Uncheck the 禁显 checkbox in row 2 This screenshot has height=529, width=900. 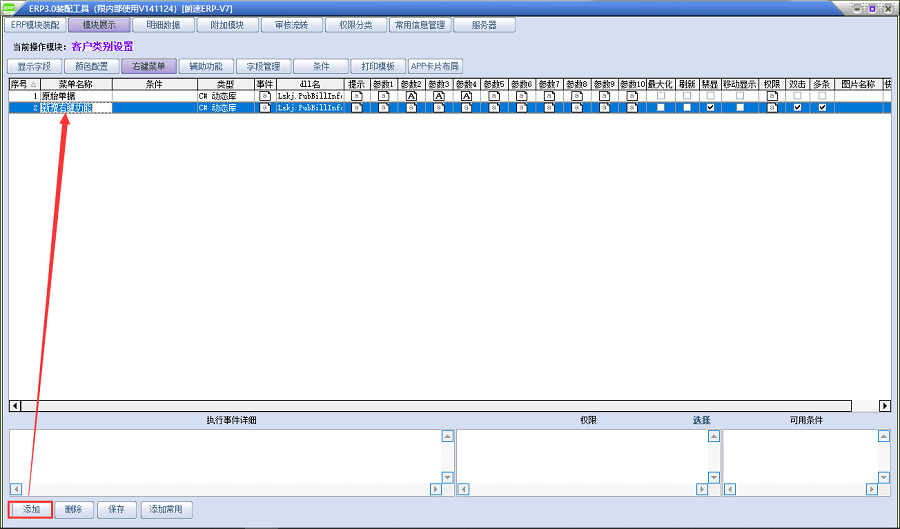710,108
